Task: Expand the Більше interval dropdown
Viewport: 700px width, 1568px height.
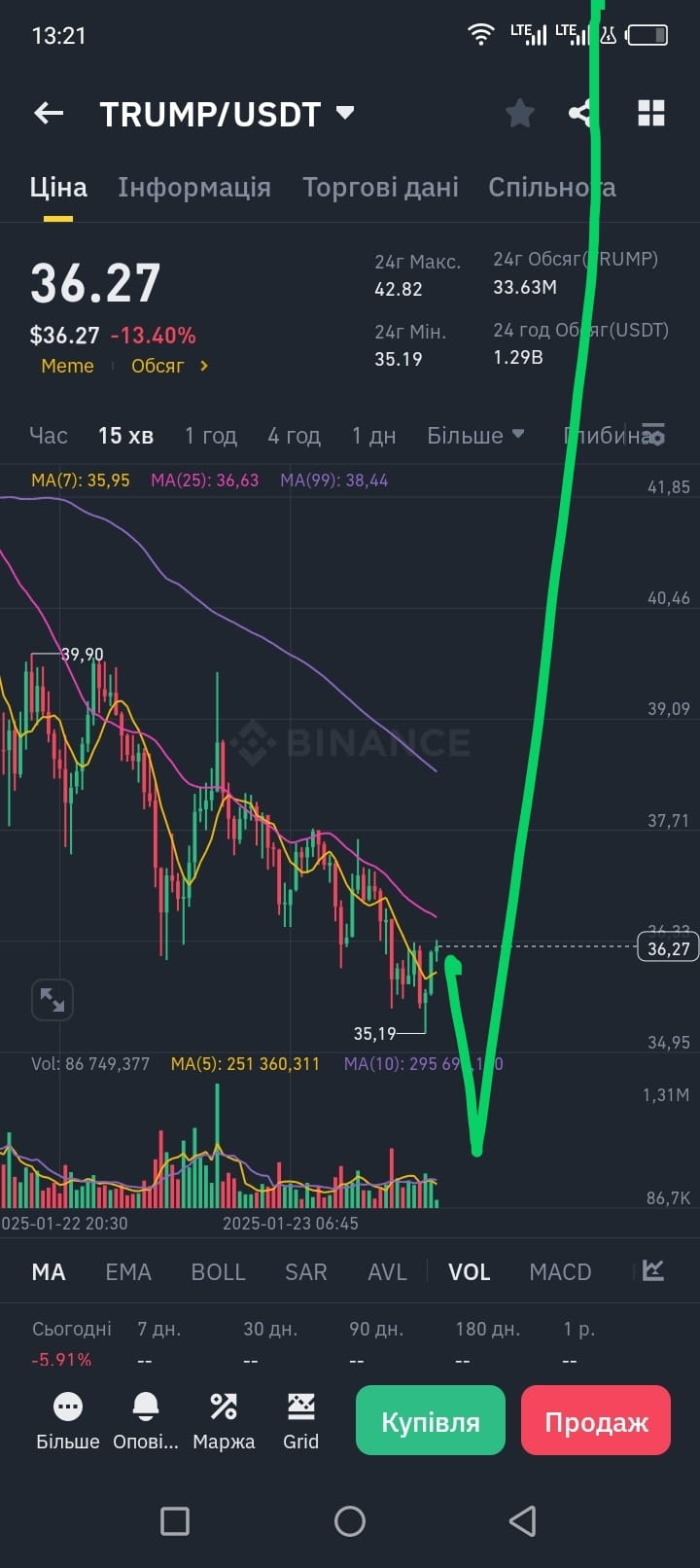Action: 475,435
